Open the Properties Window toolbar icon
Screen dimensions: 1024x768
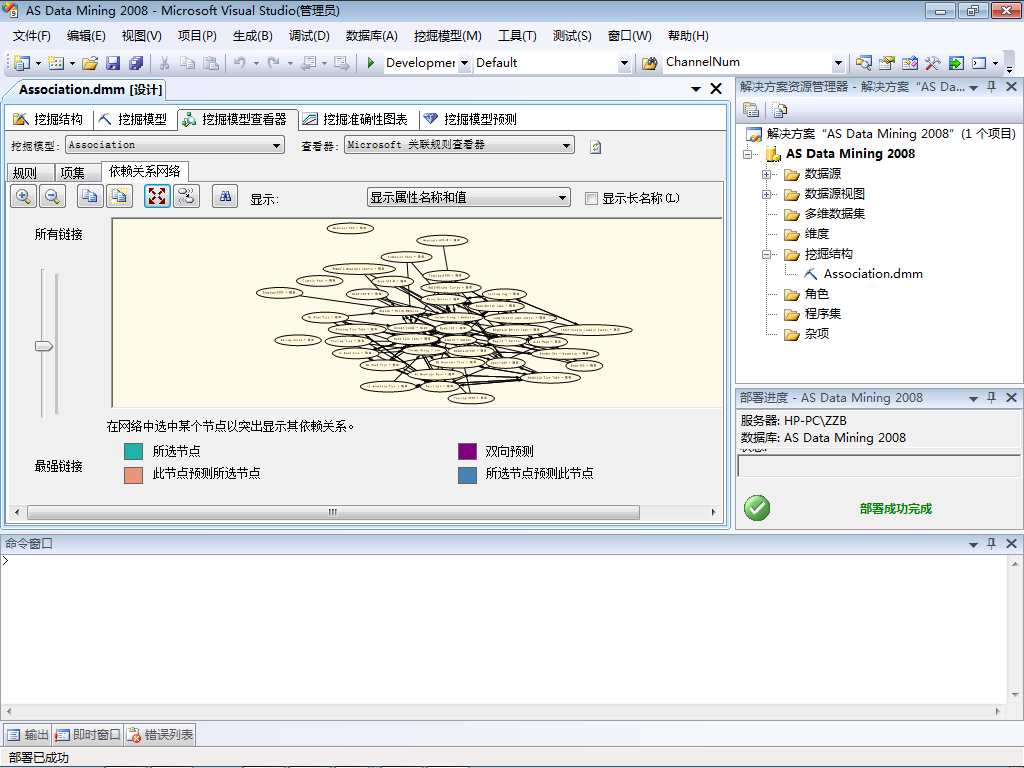(x=886, y=63)
